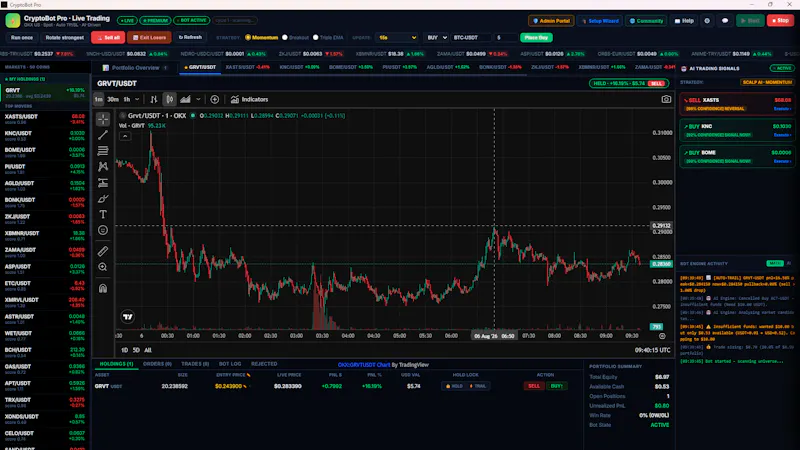
Task: Toggle the green badge in Bot Engine Activity
Action: (774, 263)
